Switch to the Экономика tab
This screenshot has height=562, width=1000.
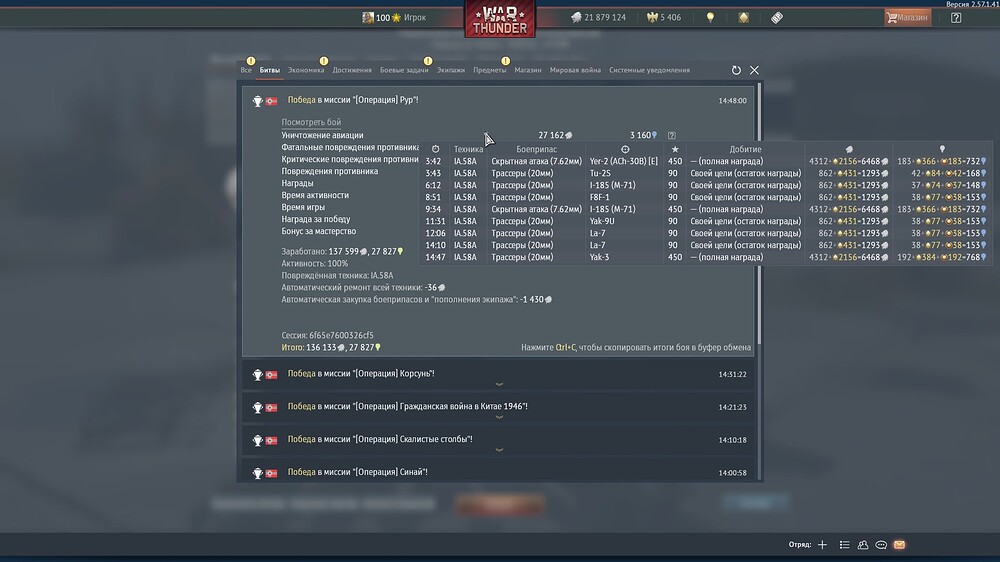coord(305,70)
